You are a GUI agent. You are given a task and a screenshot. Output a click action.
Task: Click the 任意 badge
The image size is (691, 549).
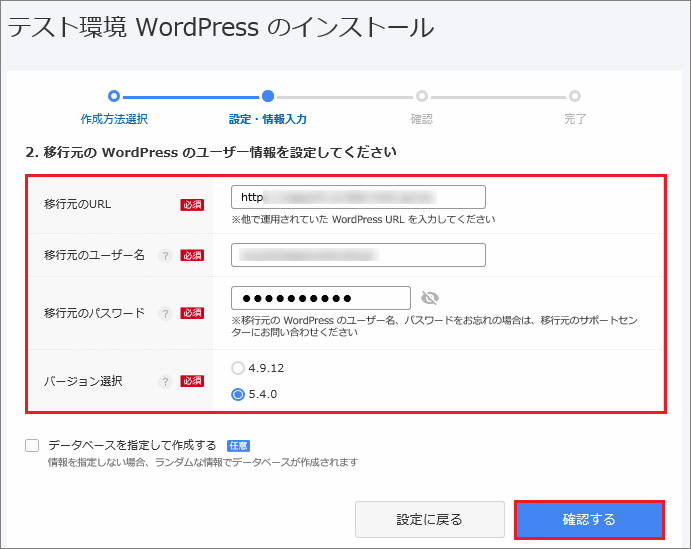(x=238, y=446)
